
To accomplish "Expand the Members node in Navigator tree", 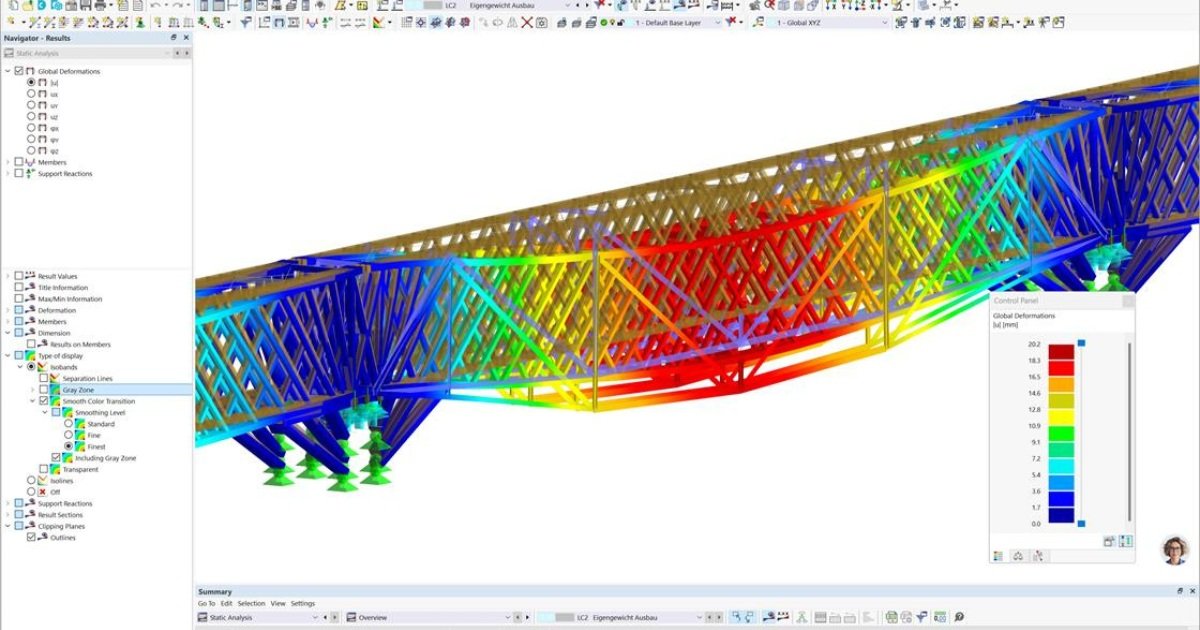I will pos(8,162).
